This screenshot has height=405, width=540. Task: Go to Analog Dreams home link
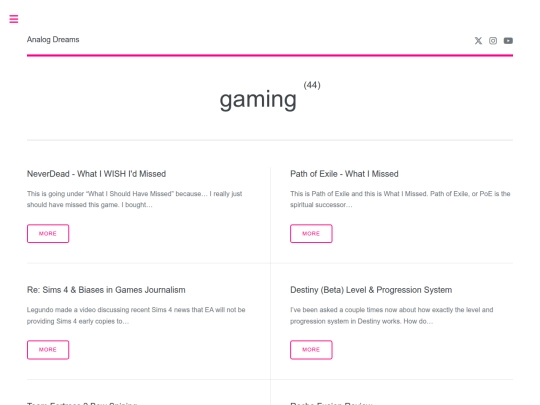[x=53, y=40]
